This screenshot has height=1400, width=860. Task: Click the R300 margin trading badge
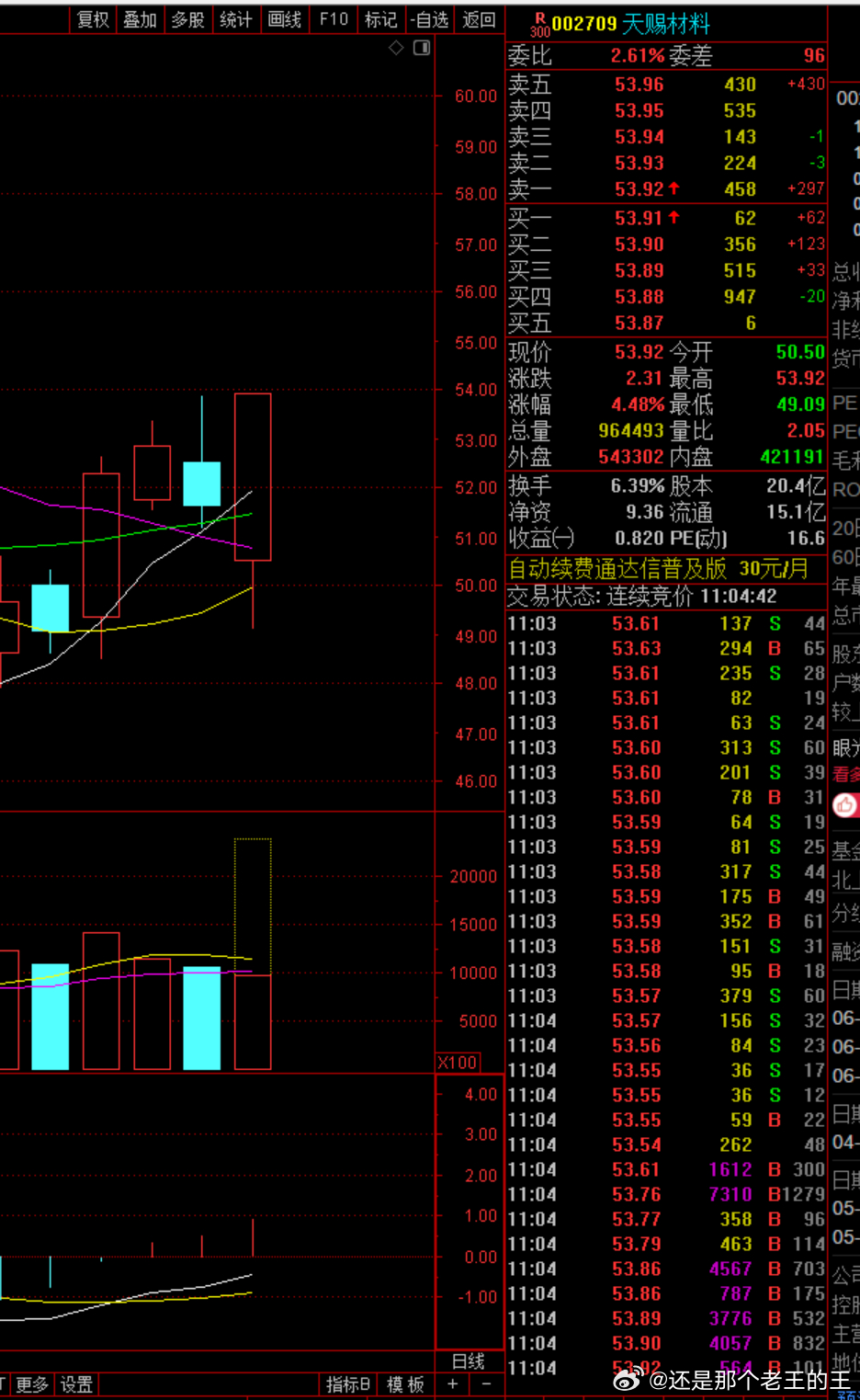[539, 24]
